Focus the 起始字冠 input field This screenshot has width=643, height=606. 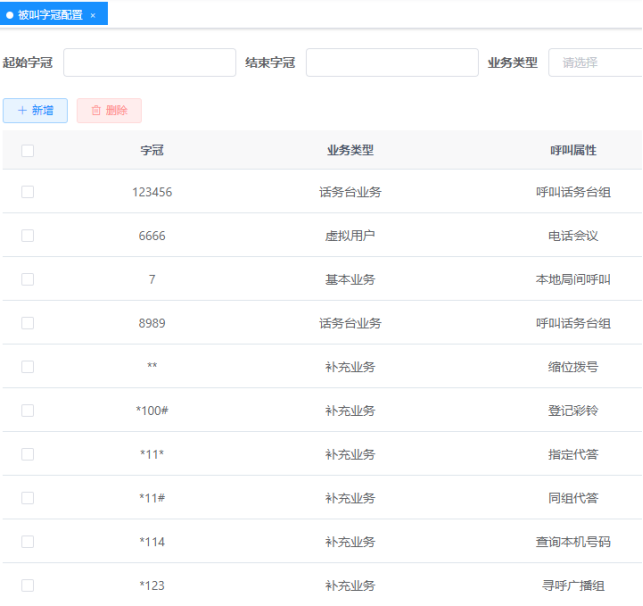(150, 62)
